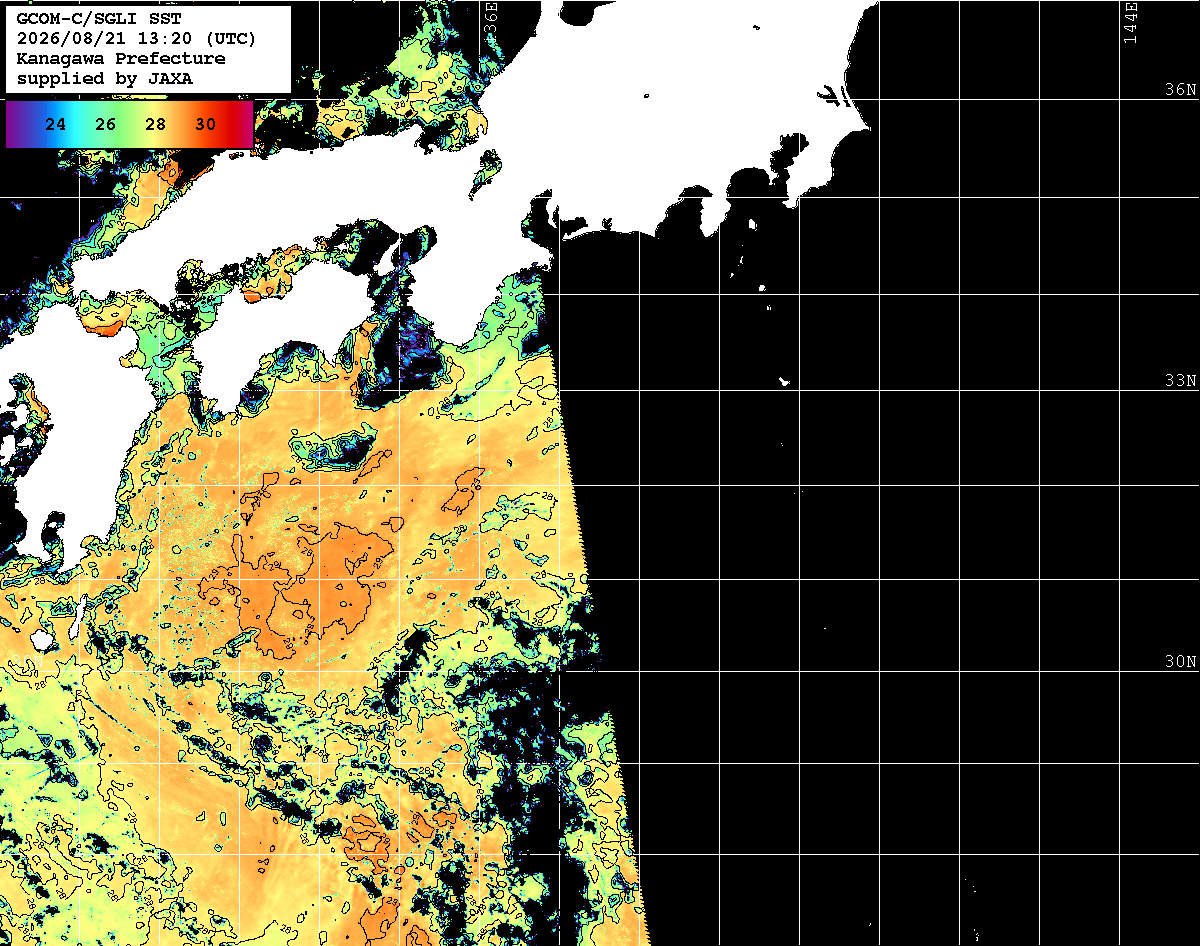Click the 30N latitude label
The image size is (1200, 946).
pos(1180,662)
